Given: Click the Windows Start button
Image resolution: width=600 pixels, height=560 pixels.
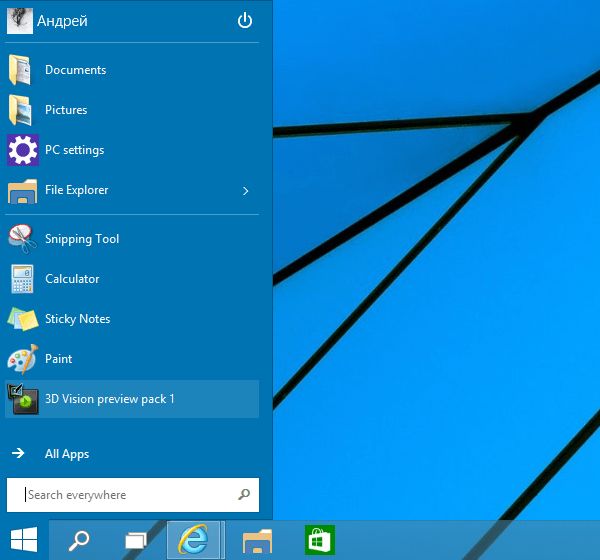Looking at the screenshot, I should [x=24, y=540].
